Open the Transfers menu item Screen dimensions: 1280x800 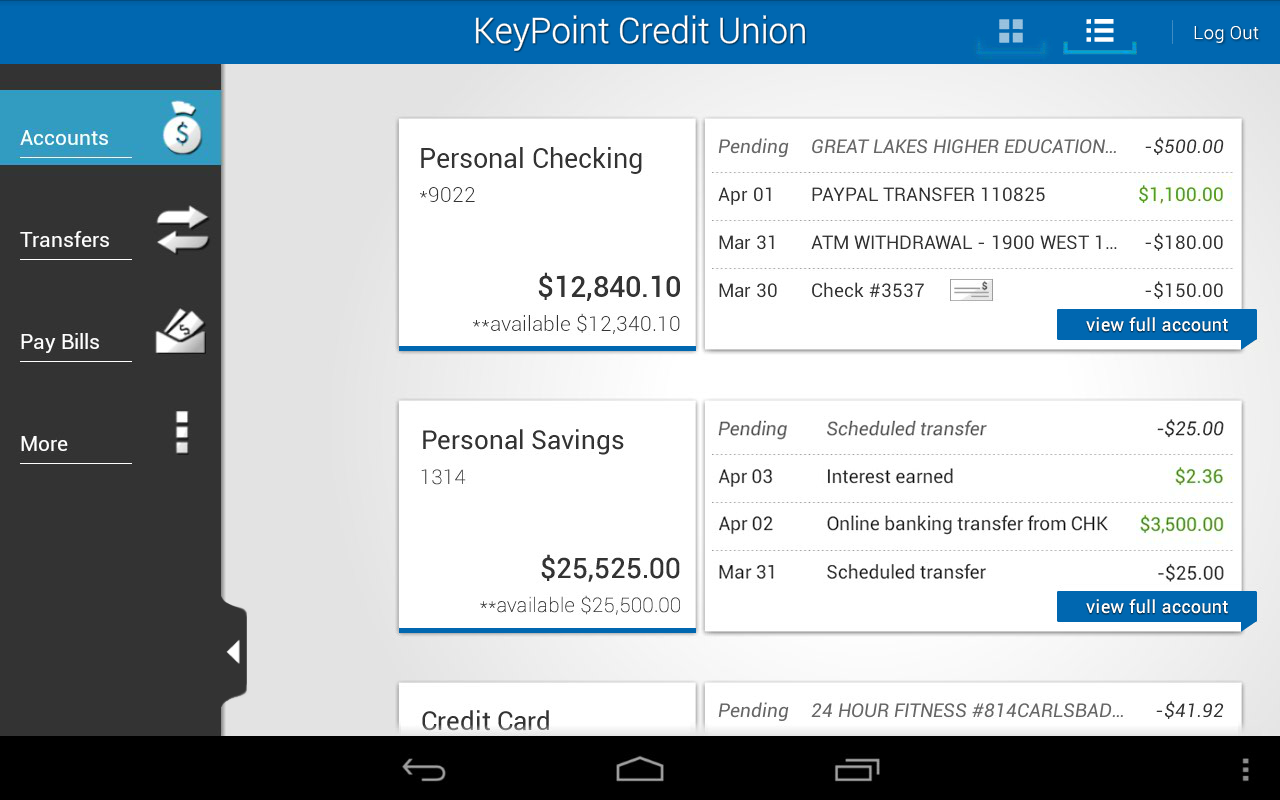[x=65, y=240]
